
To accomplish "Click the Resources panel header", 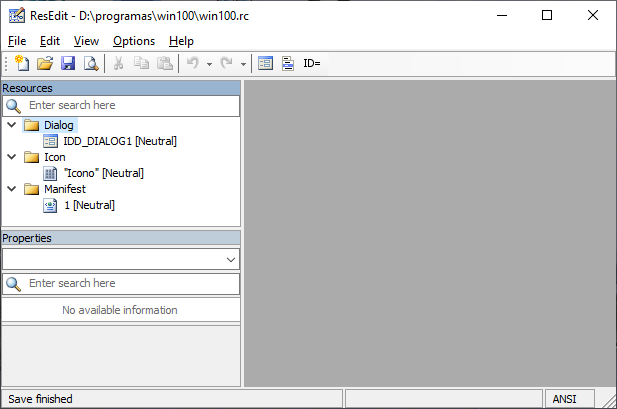I will [x=121, y=88].
